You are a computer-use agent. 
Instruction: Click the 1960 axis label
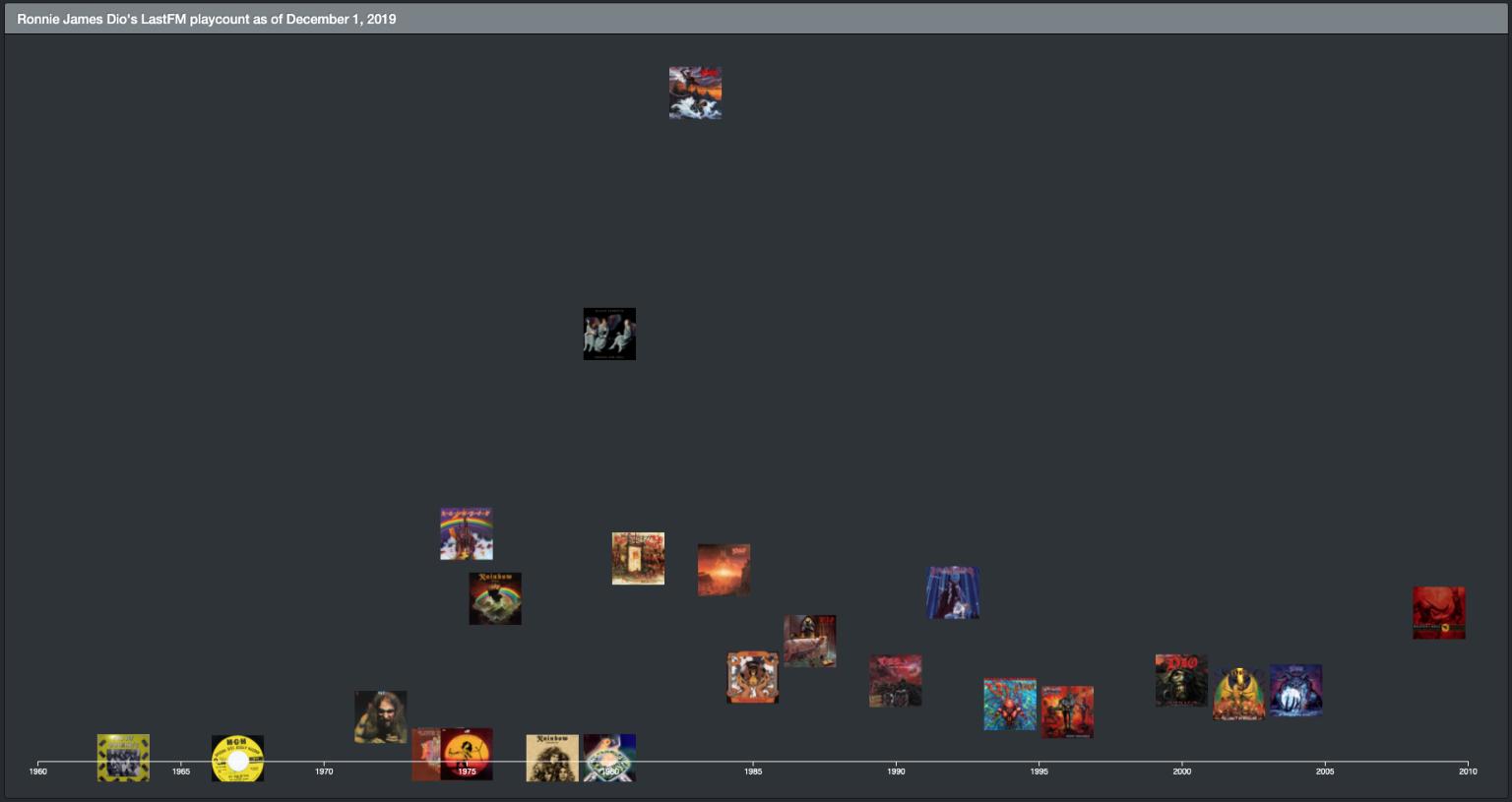[38, 771]
